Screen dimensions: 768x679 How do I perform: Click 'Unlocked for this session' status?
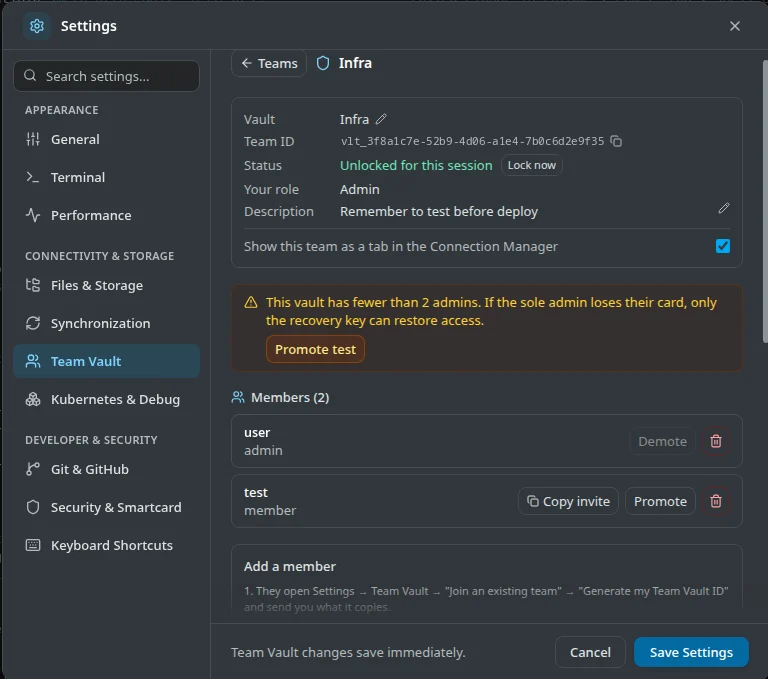click(416, 166)
